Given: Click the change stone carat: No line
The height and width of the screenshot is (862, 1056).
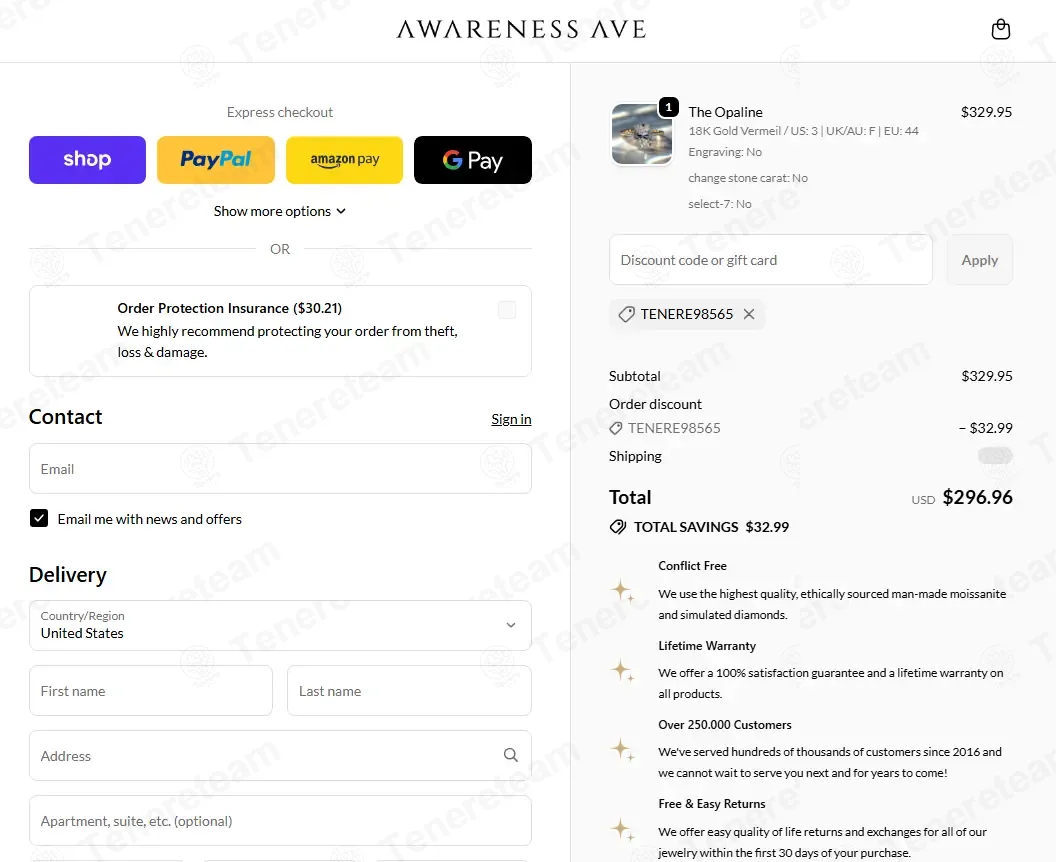Looking at the screenshot, I should [x=748, y=178].
